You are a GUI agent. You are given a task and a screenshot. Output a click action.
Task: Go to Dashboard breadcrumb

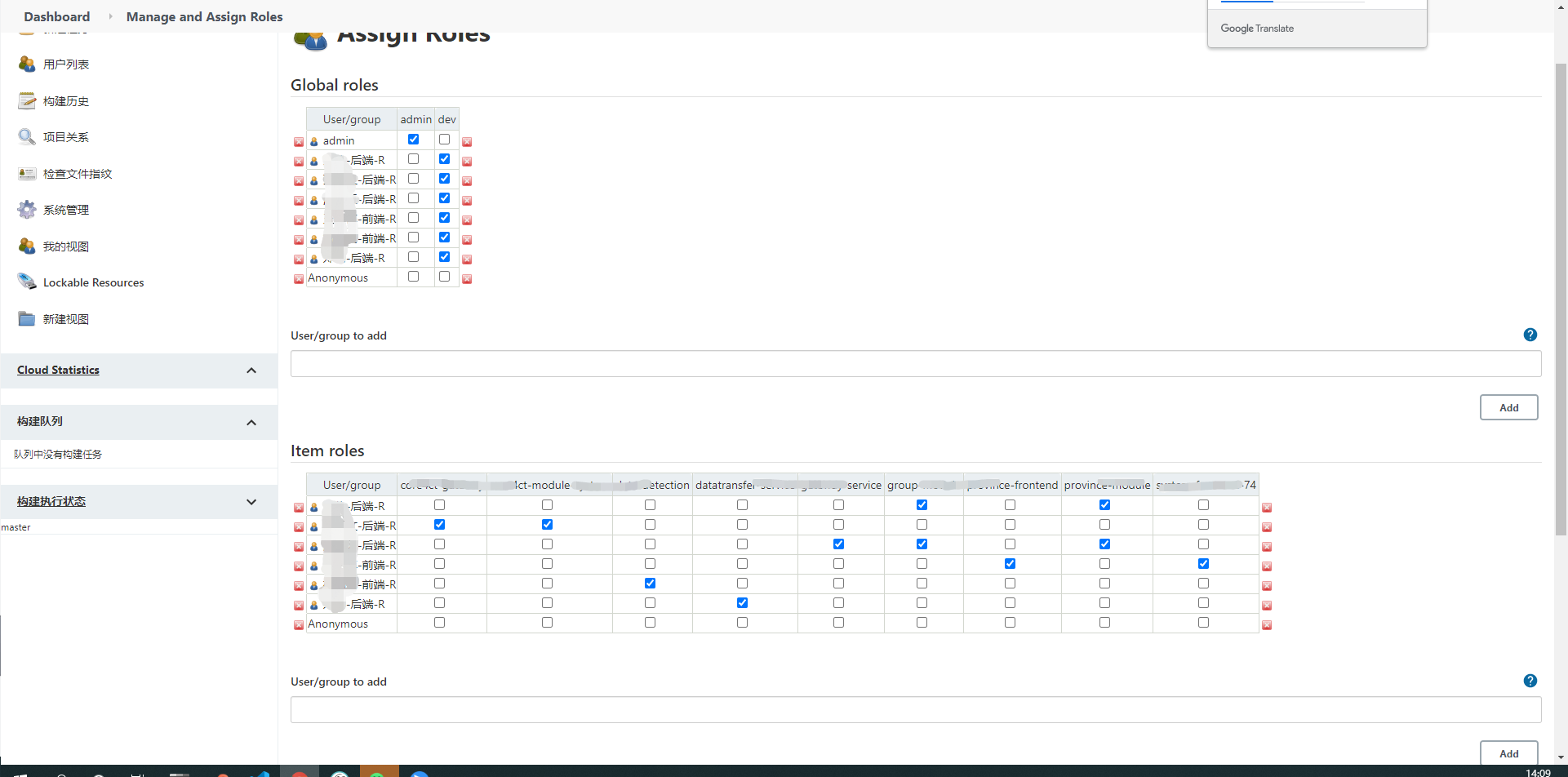click(57, 16)
